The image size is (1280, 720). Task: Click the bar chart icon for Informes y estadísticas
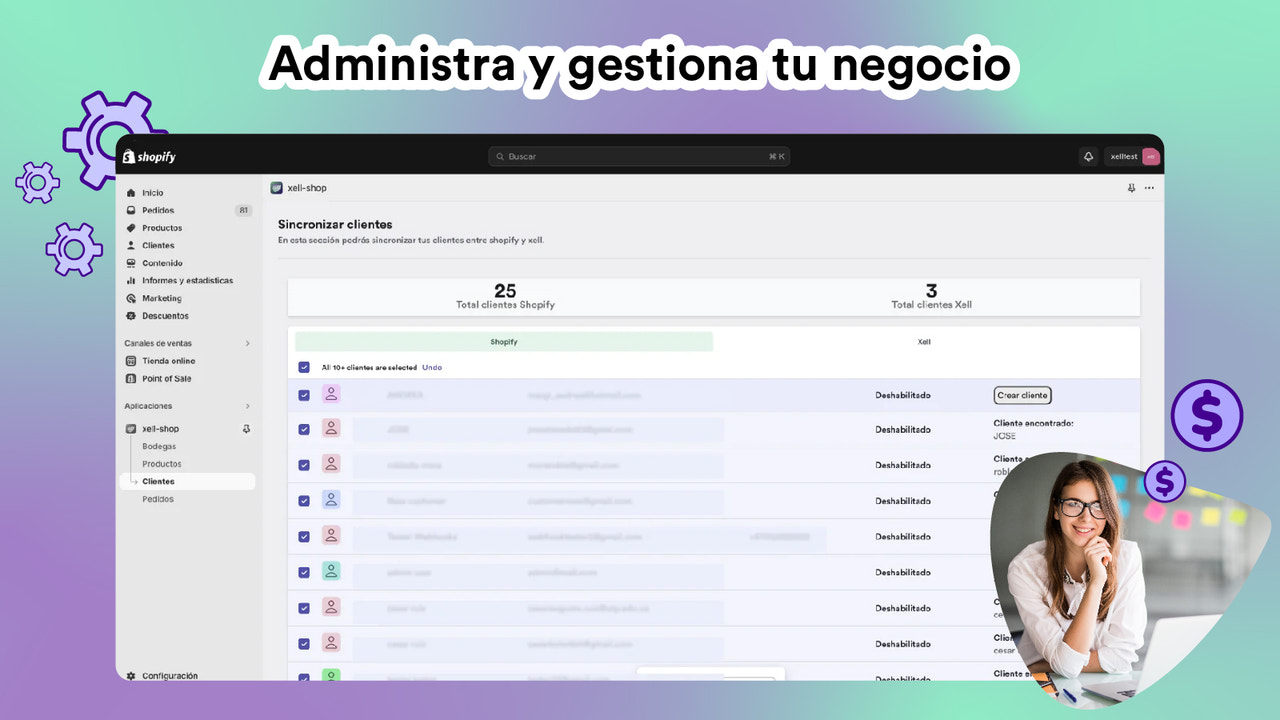click(131, 281)
